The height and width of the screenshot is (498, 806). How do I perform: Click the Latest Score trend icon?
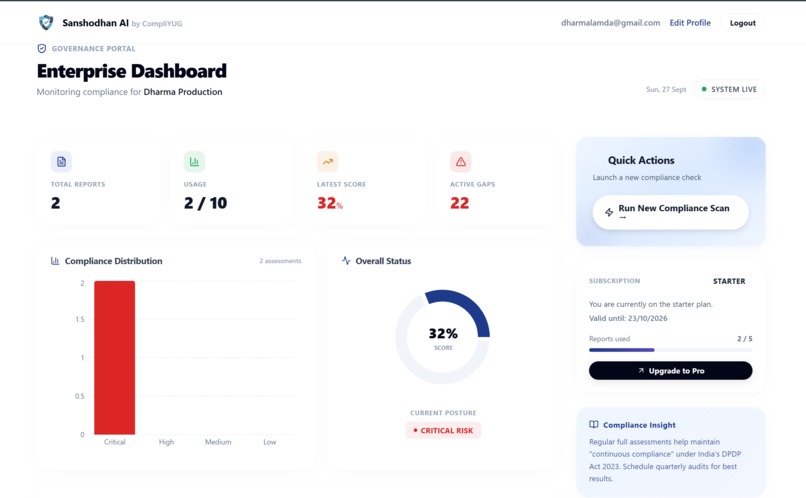click(x=327, y=162)
